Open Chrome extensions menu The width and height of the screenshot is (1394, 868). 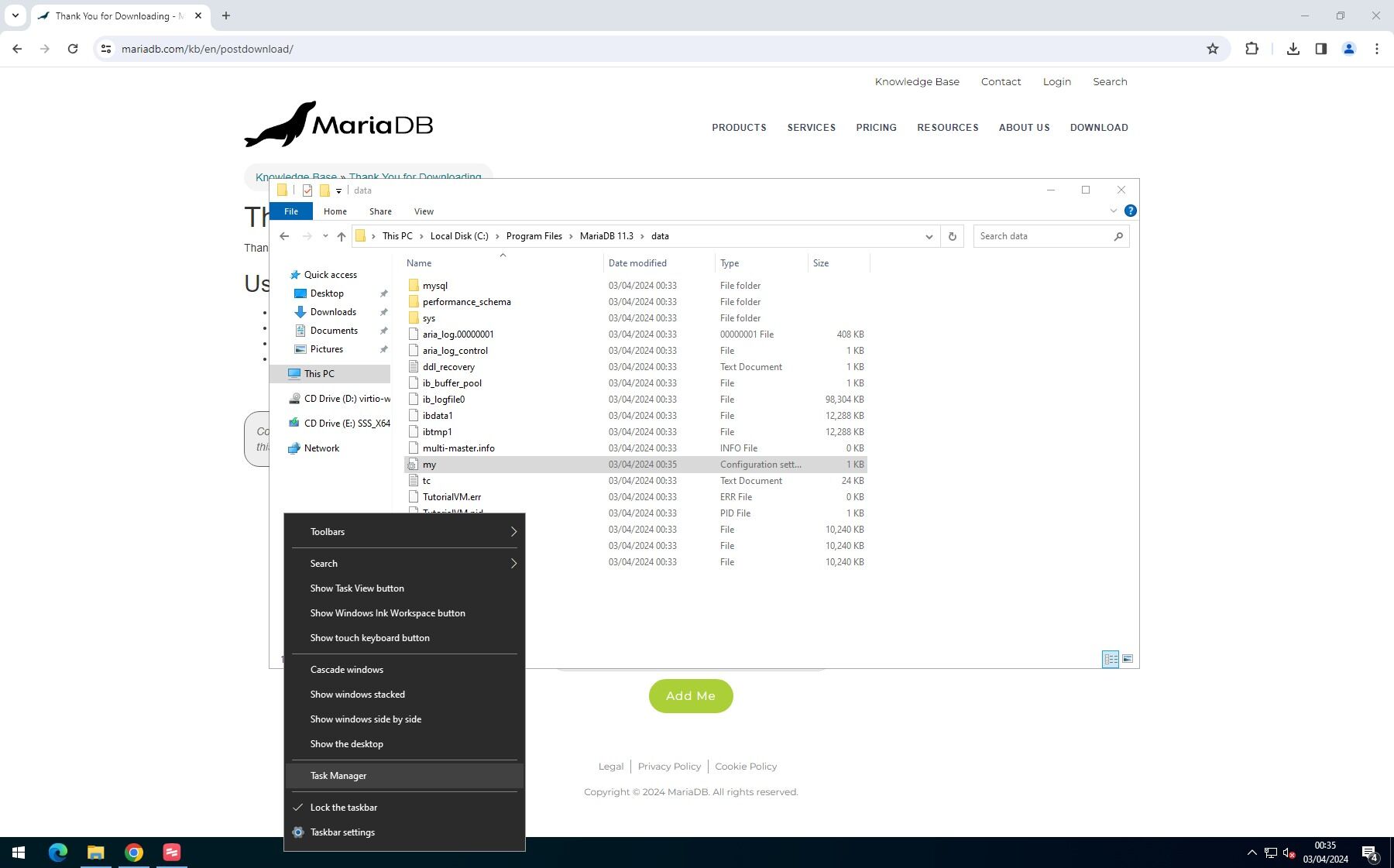(1252, 49)
